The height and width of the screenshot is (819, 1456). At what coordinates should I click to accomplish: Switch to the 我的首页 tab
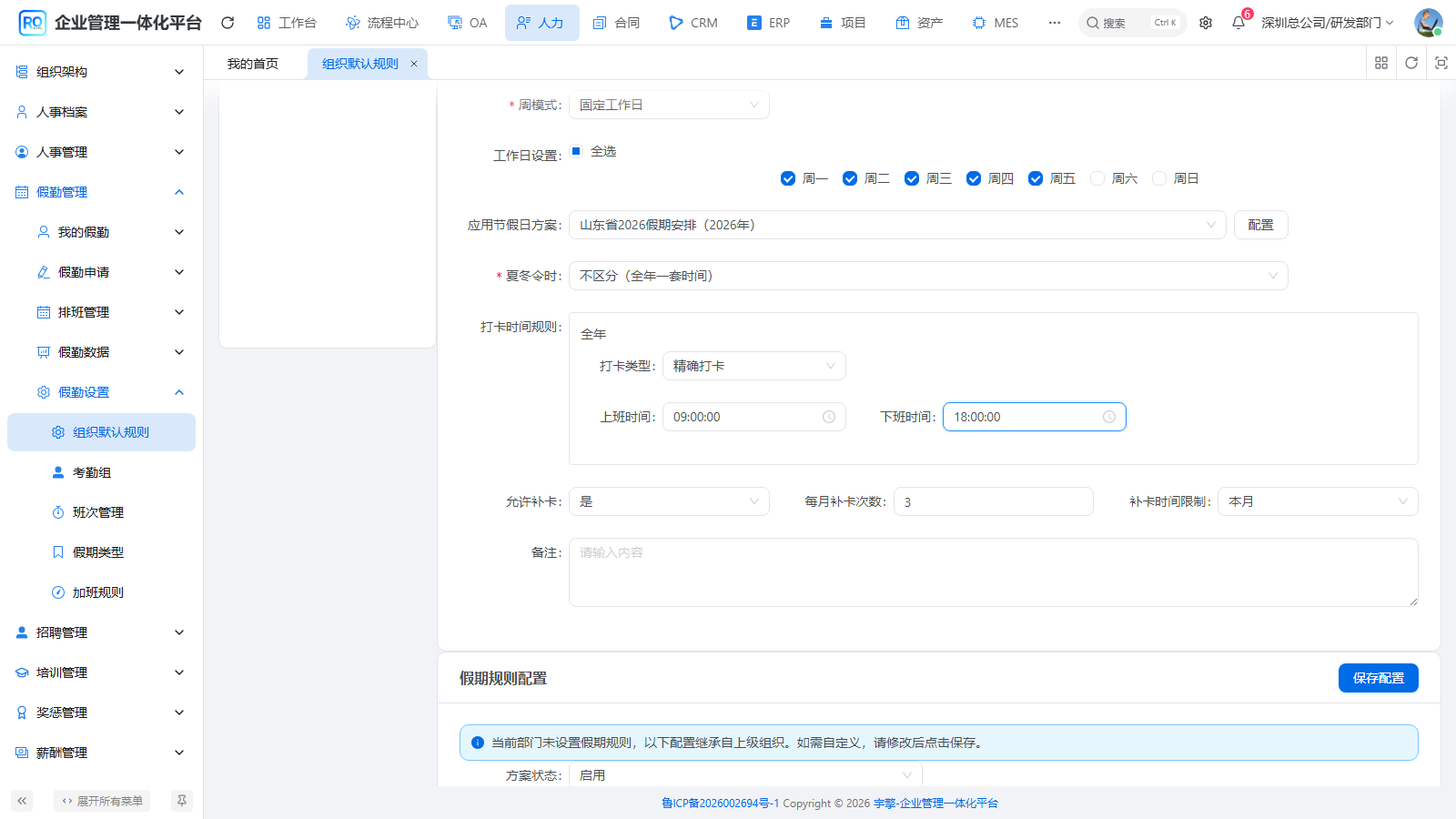[x=253, y=64]
